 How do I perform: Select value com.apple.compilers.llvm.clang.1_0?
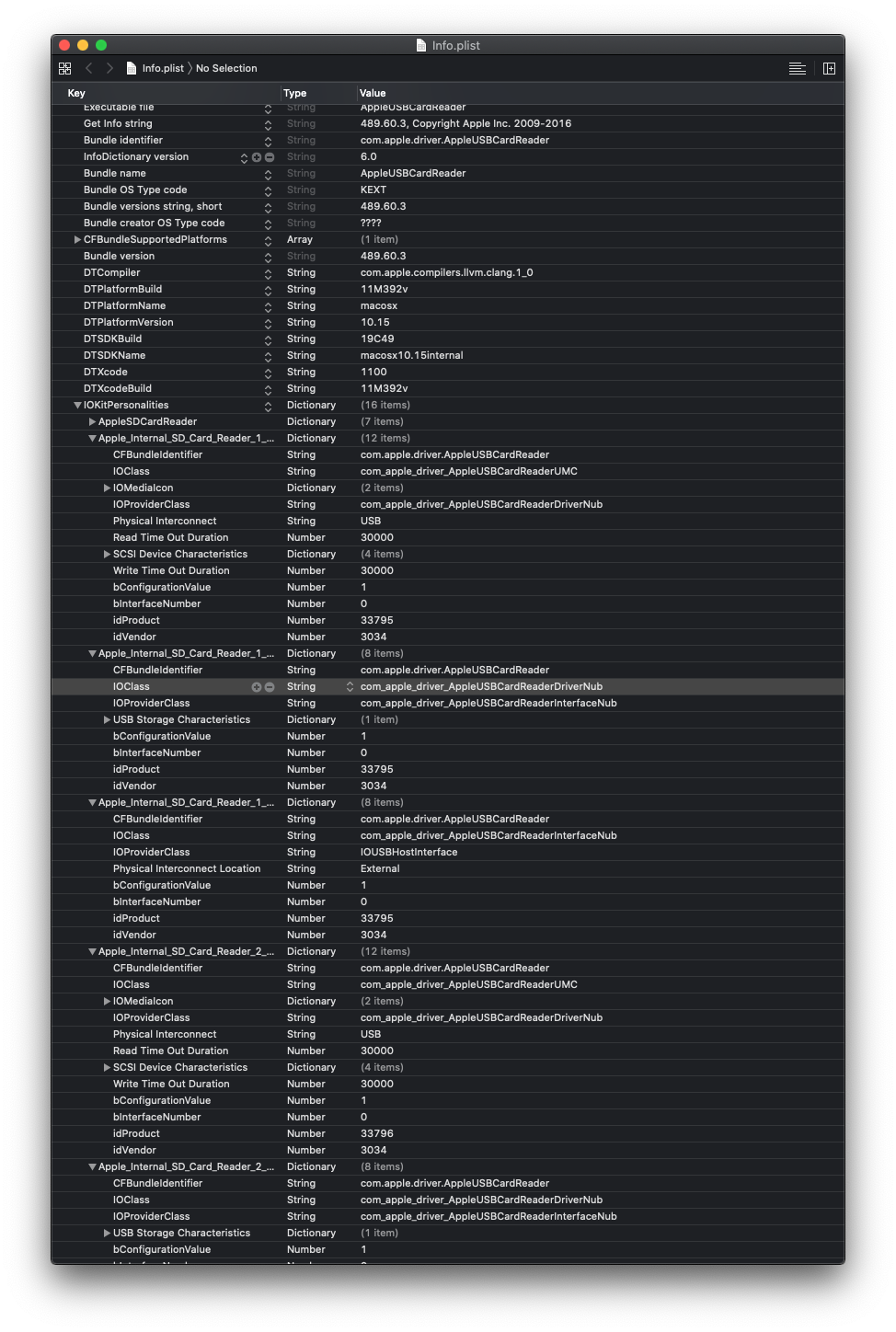(447, 272)
